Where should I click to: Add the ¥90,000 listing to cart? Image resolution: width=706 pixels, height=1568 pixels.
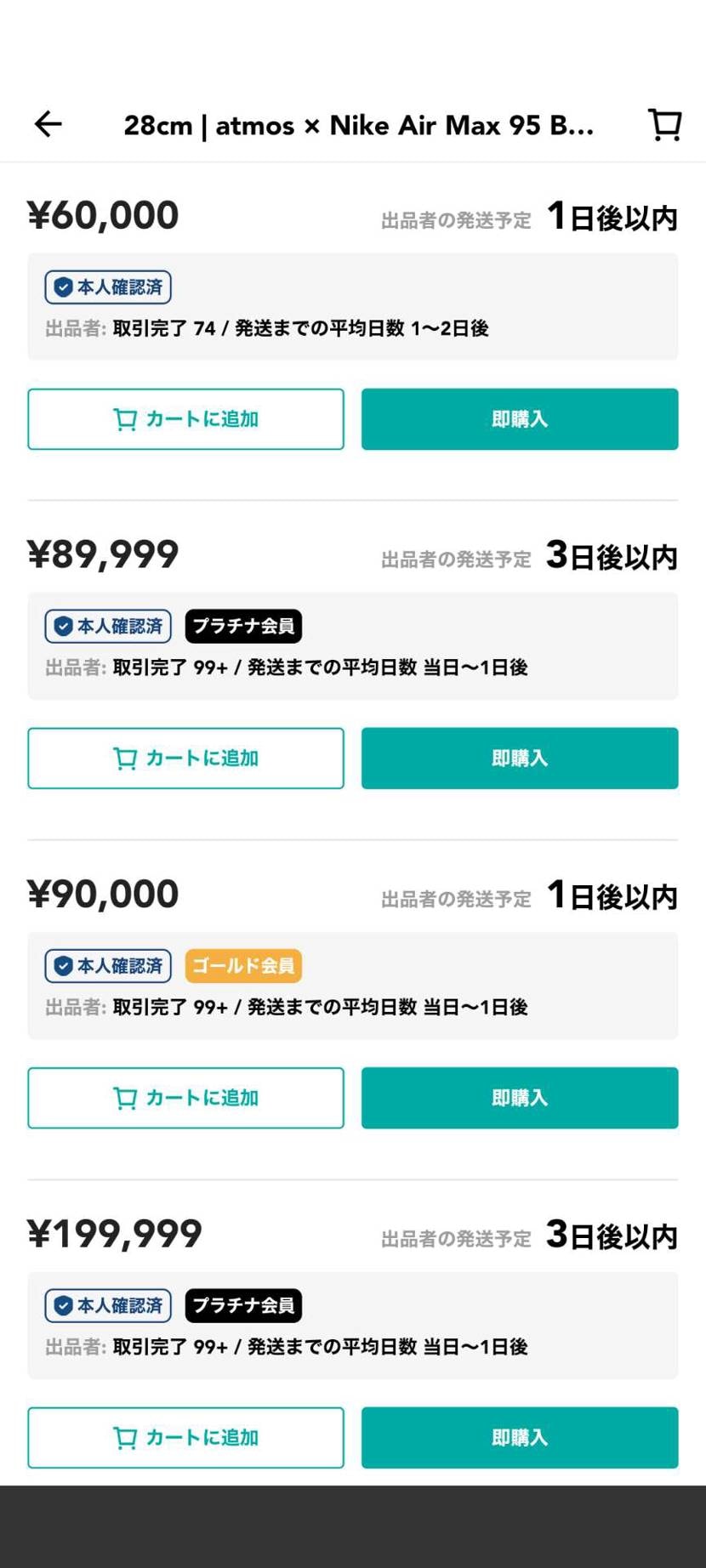185,1098
